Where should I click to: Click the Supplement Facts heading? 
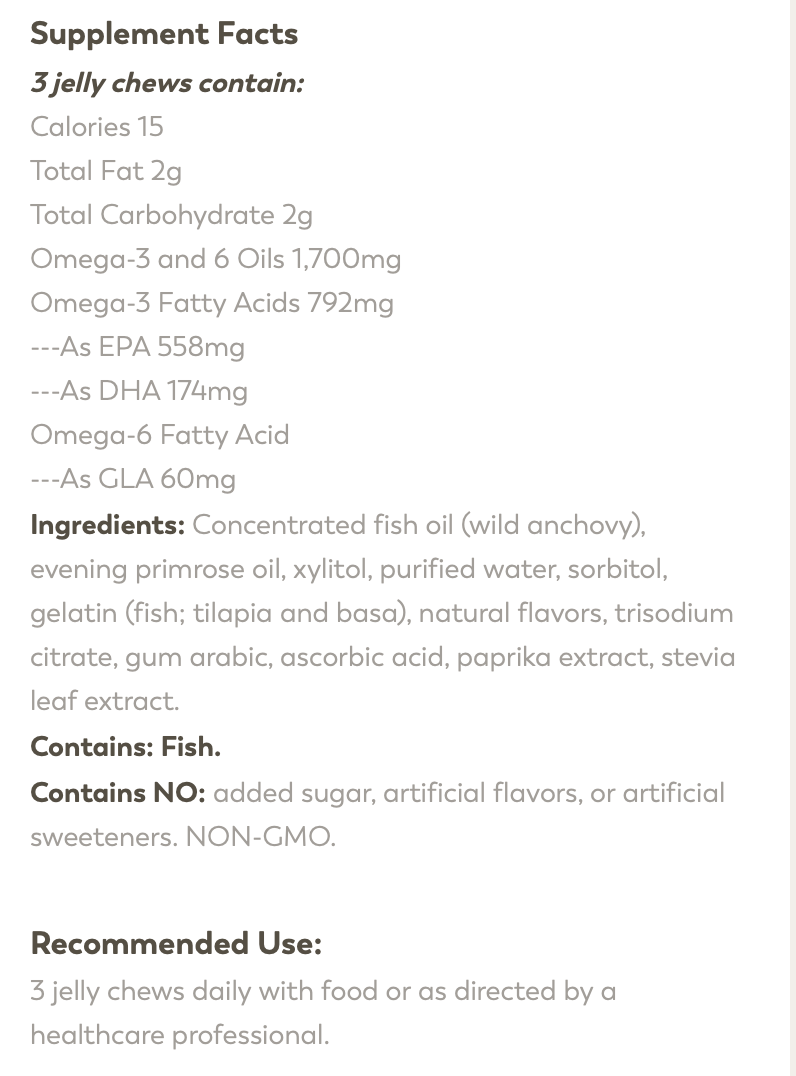coord(164,34)
